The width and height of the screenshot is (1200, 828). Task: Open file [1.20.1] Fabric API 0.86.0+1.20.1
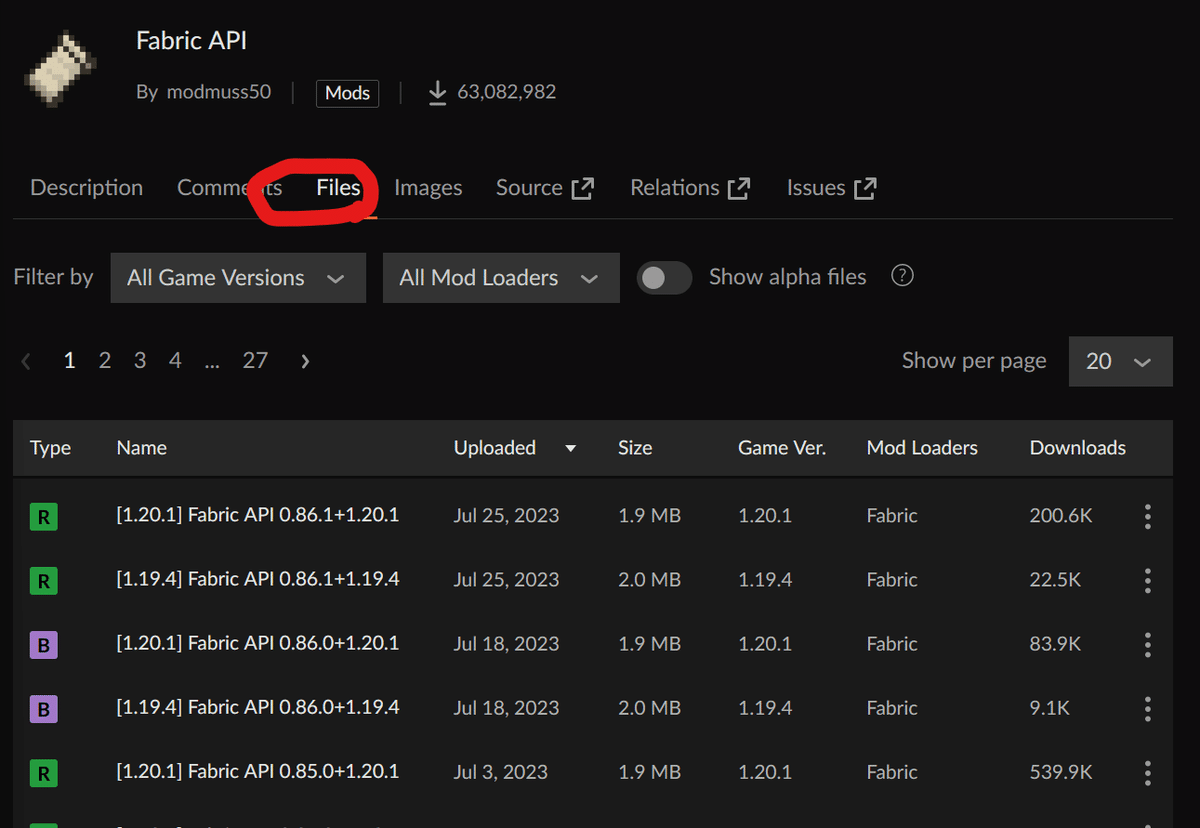tap(258, 643)
